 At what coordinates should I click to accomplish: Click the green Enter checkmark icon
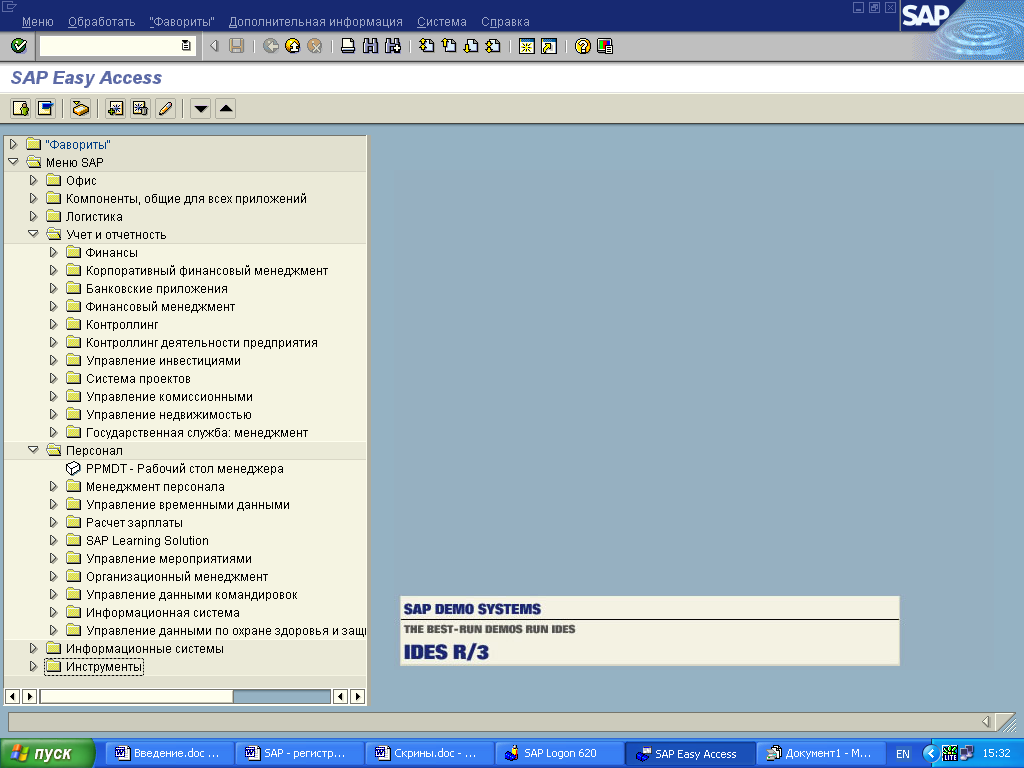19,46
